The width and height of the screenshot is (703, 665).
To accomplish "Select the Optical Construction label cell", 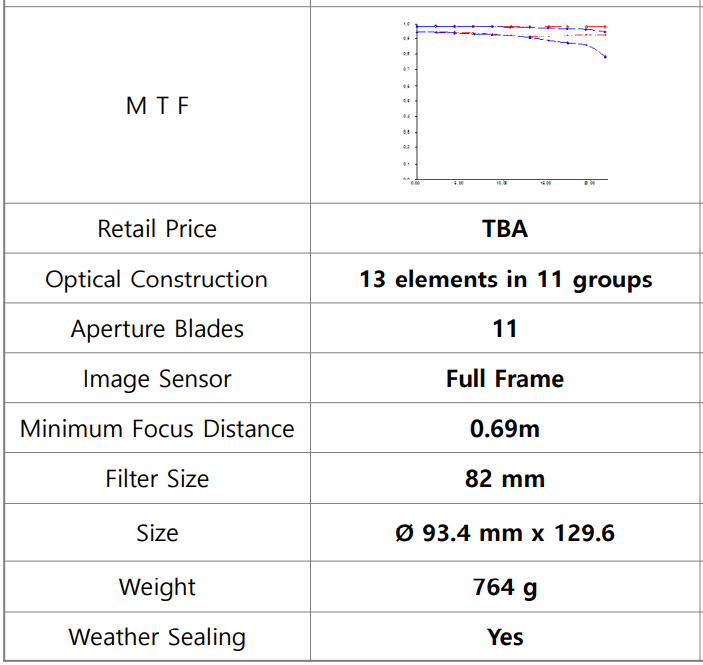I will pos(157,279).
